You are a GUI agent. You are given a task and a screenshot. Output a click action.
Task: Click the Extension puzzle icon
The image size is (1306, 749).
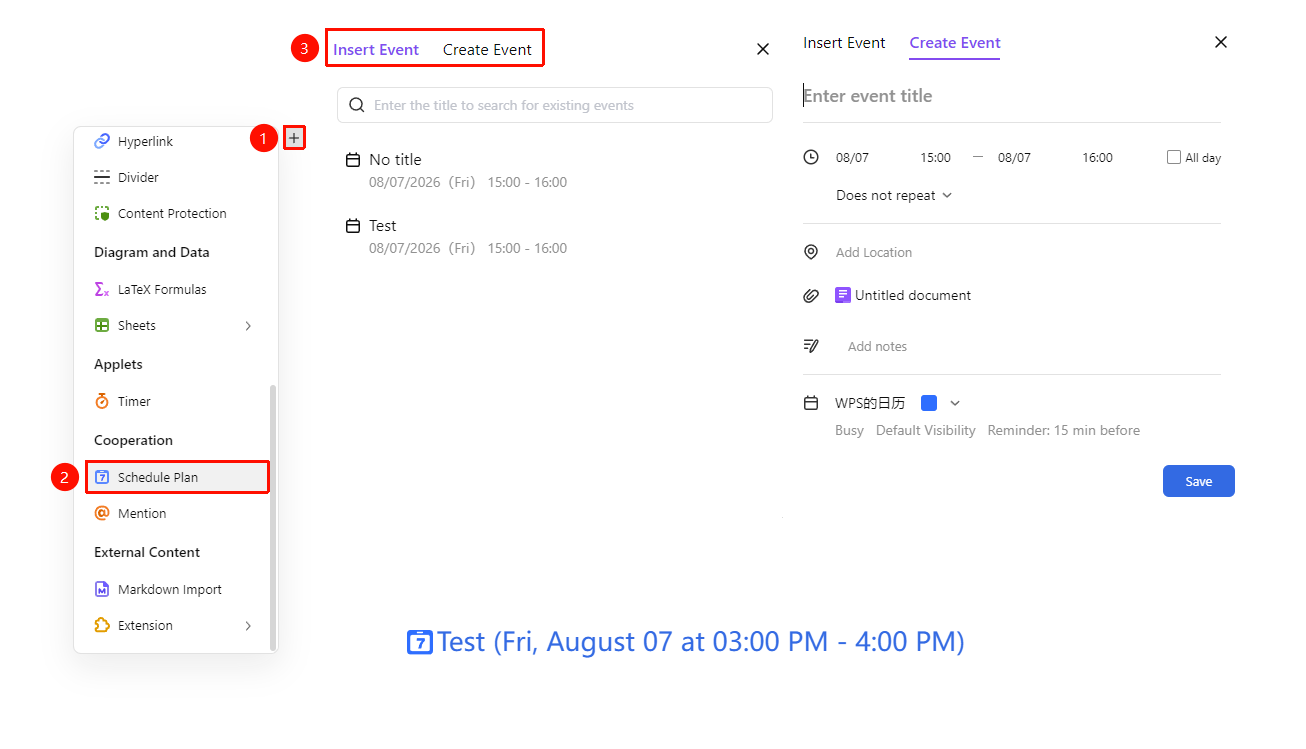pos(101,625)
